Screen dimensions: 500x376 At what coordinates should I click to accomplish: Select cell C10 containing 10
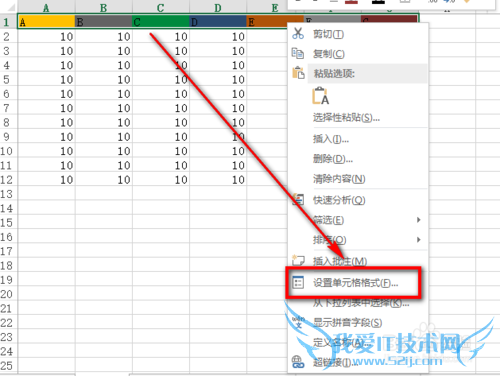pos(161,151)
